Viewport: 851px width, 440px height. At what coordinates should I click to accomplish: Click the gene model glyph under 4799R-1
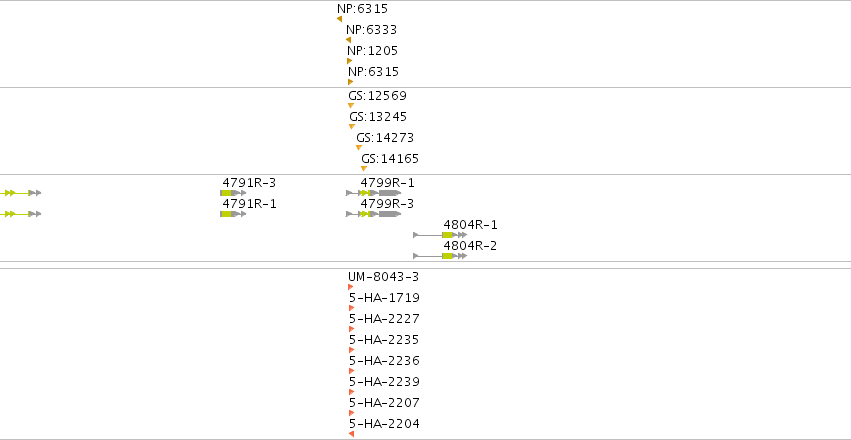(x=373, y=193)
